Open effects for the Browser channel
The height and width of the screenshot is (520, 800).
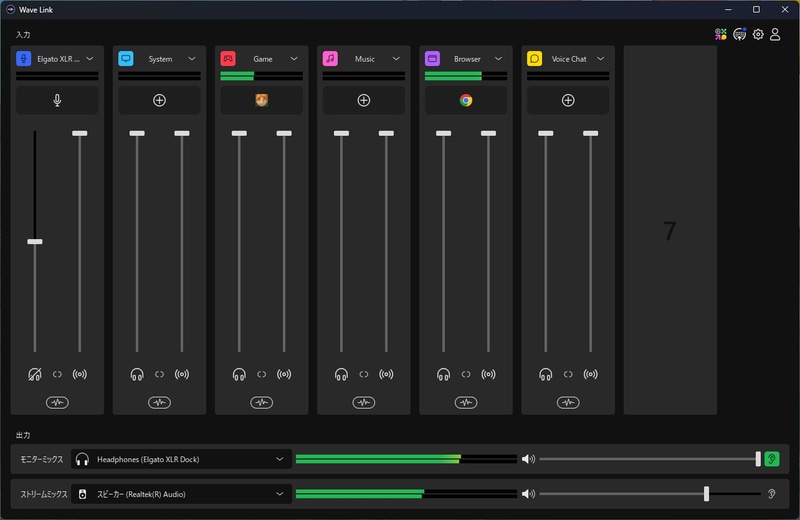[x=466, y=403]
